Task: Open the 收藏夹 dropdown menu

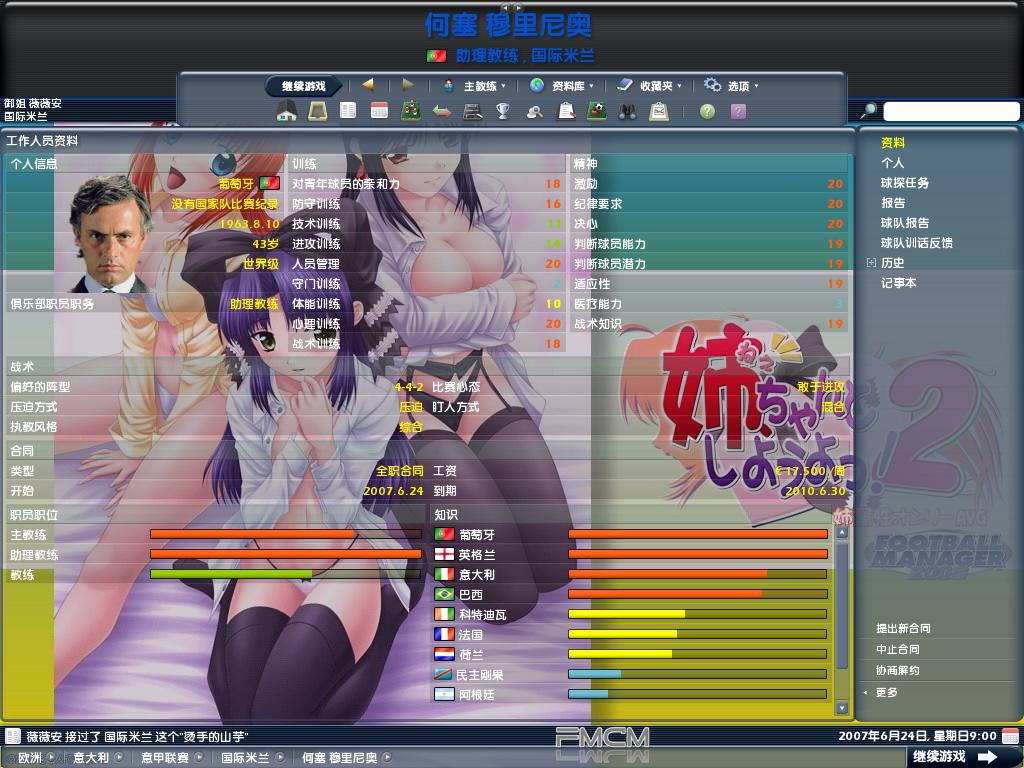Action: pyautogui.click(x=660, y=86)
